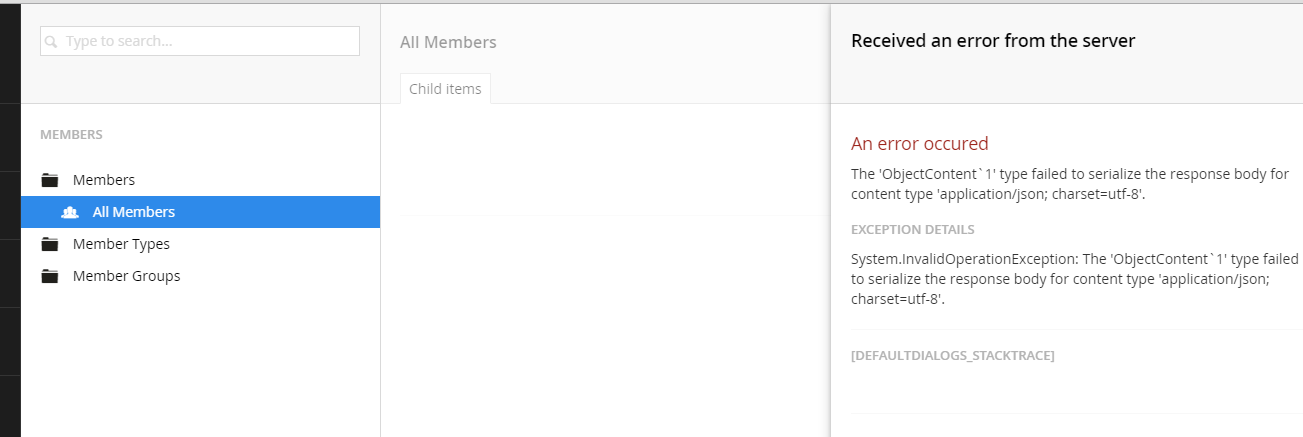Click the red 'An error occured' text
The width and height of the screenshot is (1303, 437).
(919, 143)
